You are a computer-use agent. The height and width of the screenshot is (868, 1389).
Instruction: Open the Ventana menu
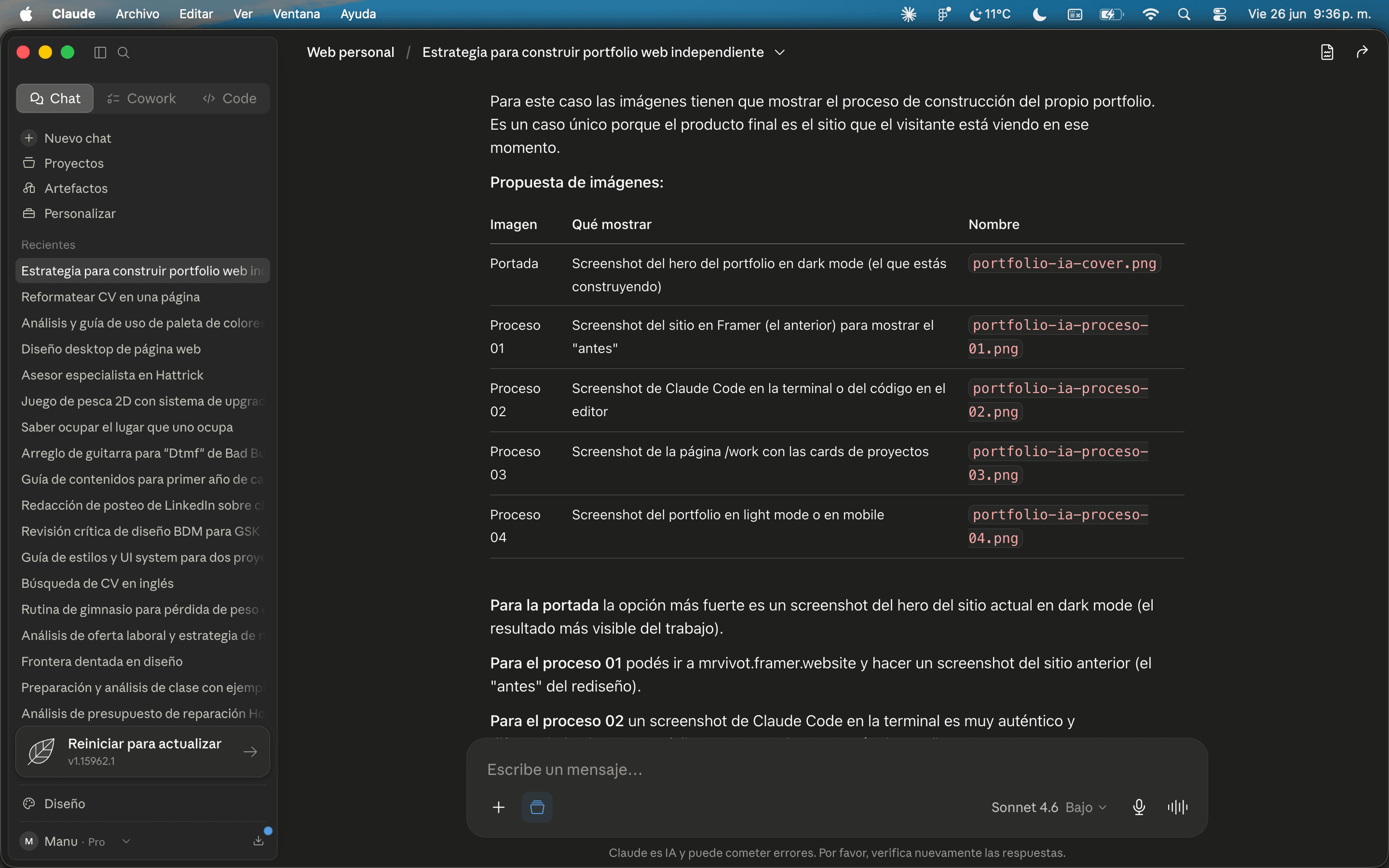(x=296, y=14)
